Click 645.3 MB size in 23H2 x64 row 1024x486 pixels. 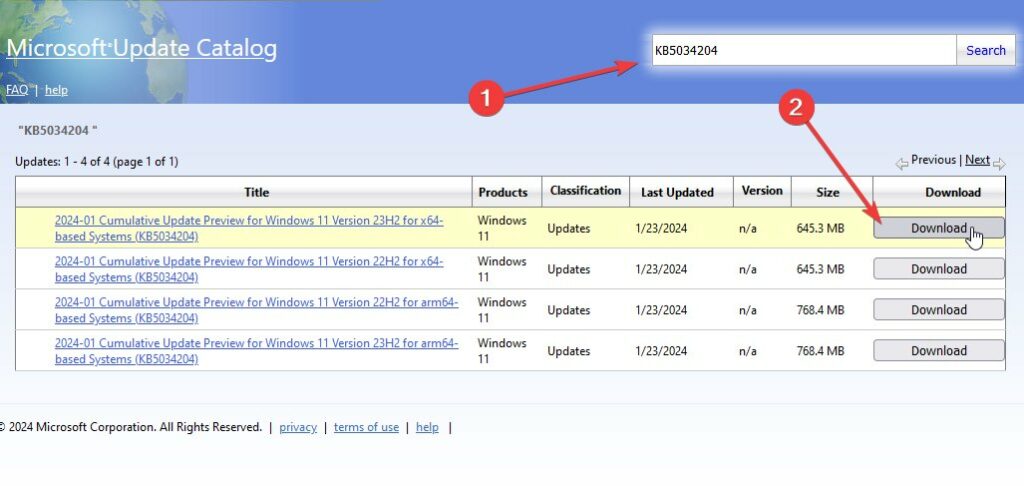tap(820, 229)
